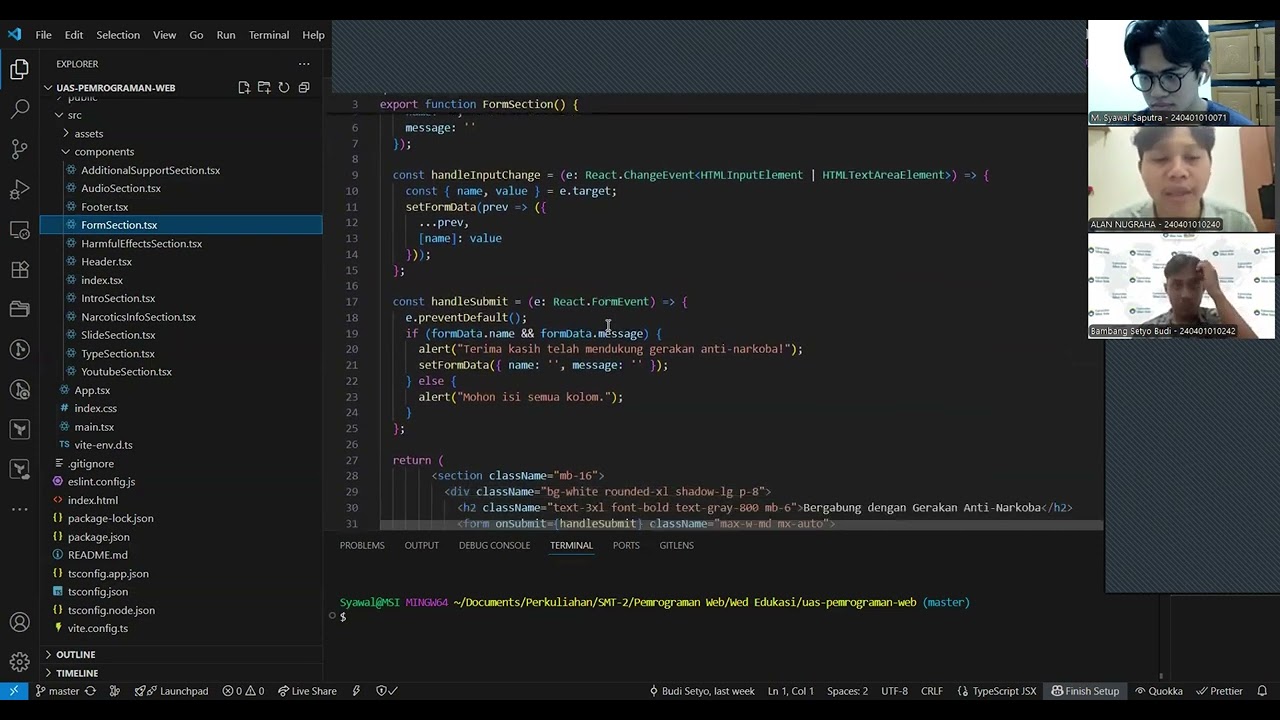The height and width of the screenshot is (720, 1280).
Task: Change CRLF end of line sequence
Action: (x=931, y=691)
